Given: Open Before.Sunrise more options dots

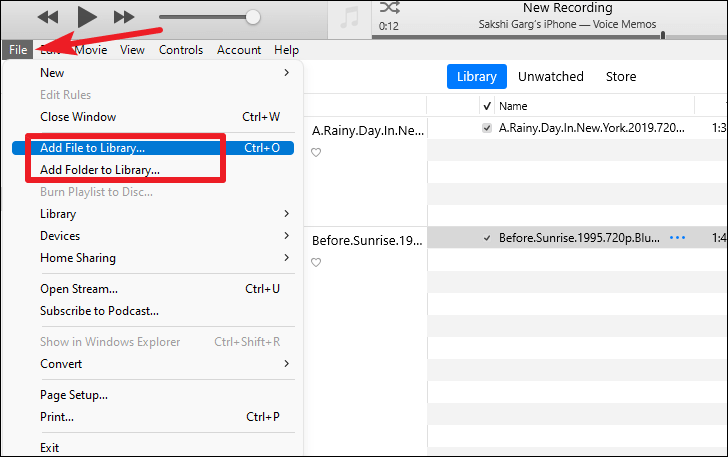Looking at the screenshot, I should pyautogui.click(x=677, y=238).
